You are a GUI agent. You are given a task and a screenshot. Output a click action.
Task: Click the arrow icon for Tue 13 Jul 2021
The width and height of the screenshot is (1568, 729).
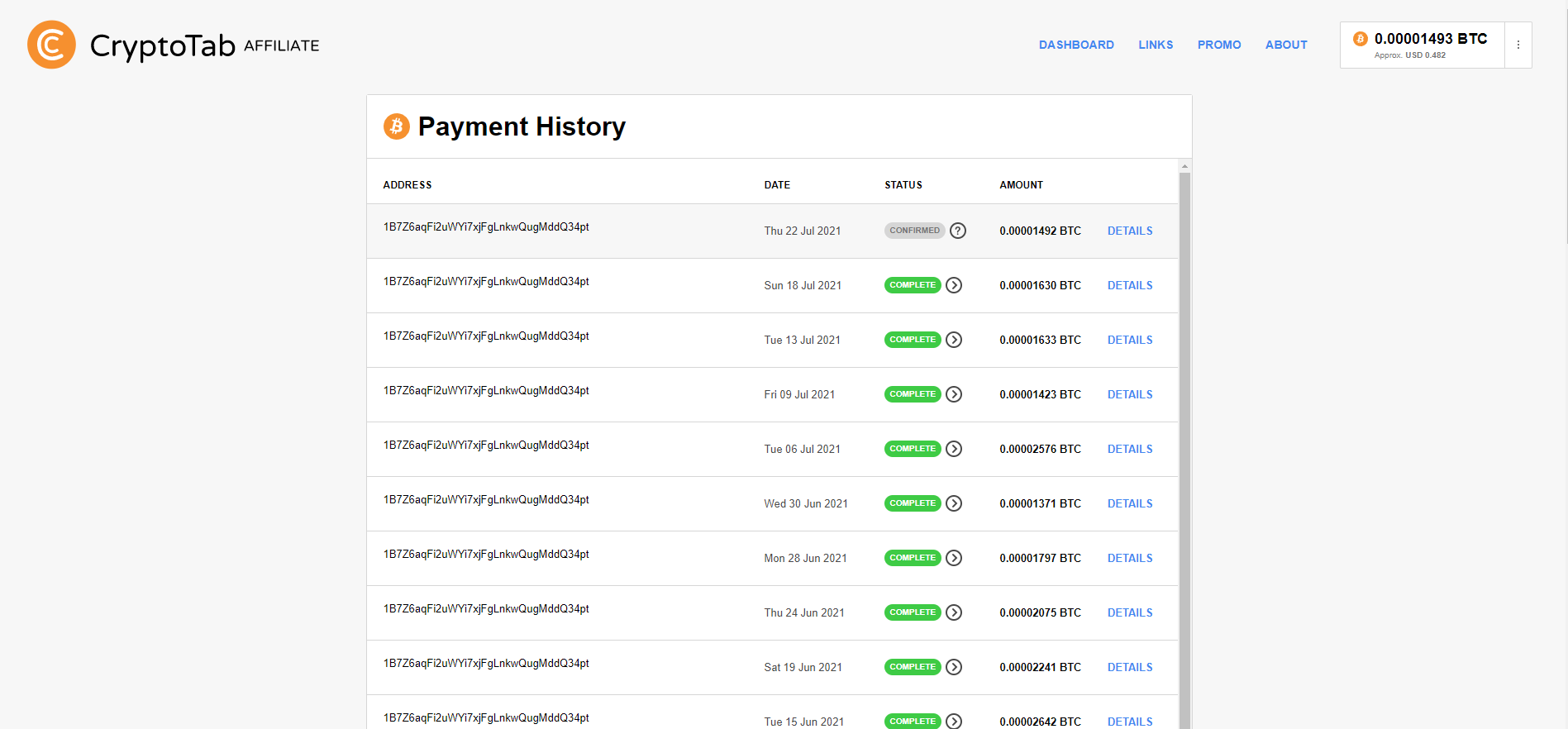(954, 340)
